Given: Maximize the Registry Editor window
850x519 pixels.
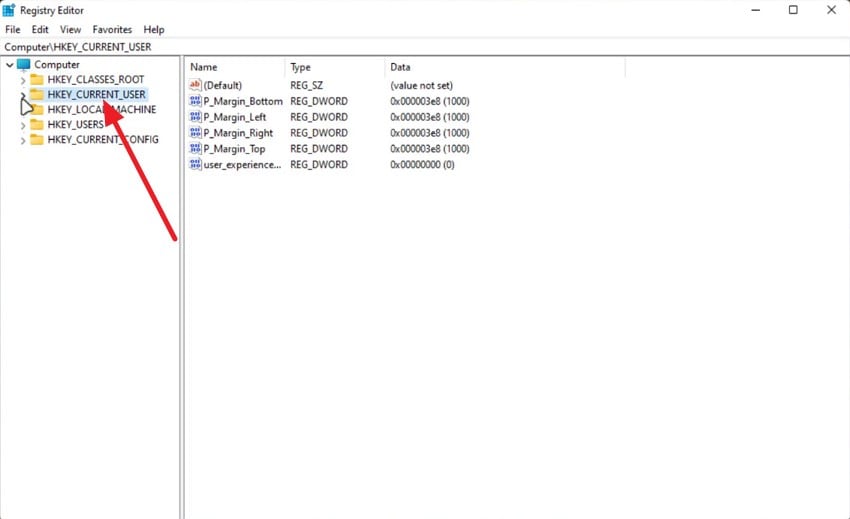Looking at the screenshot, I should [793, 10].
